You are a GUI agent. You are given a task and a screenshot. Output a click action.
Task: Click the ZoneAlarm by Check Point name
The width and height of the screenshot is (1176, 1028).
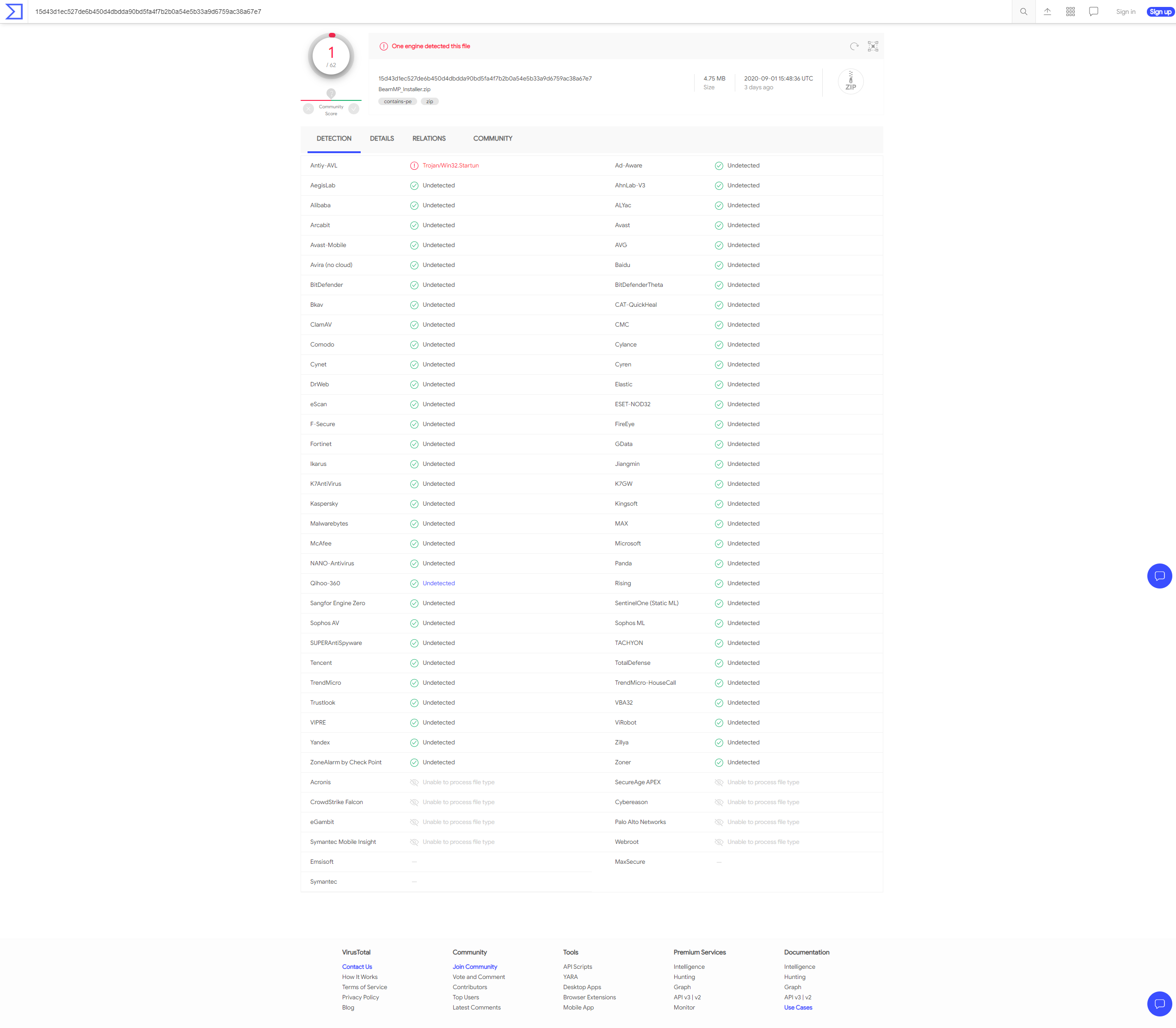coord(346,763)
